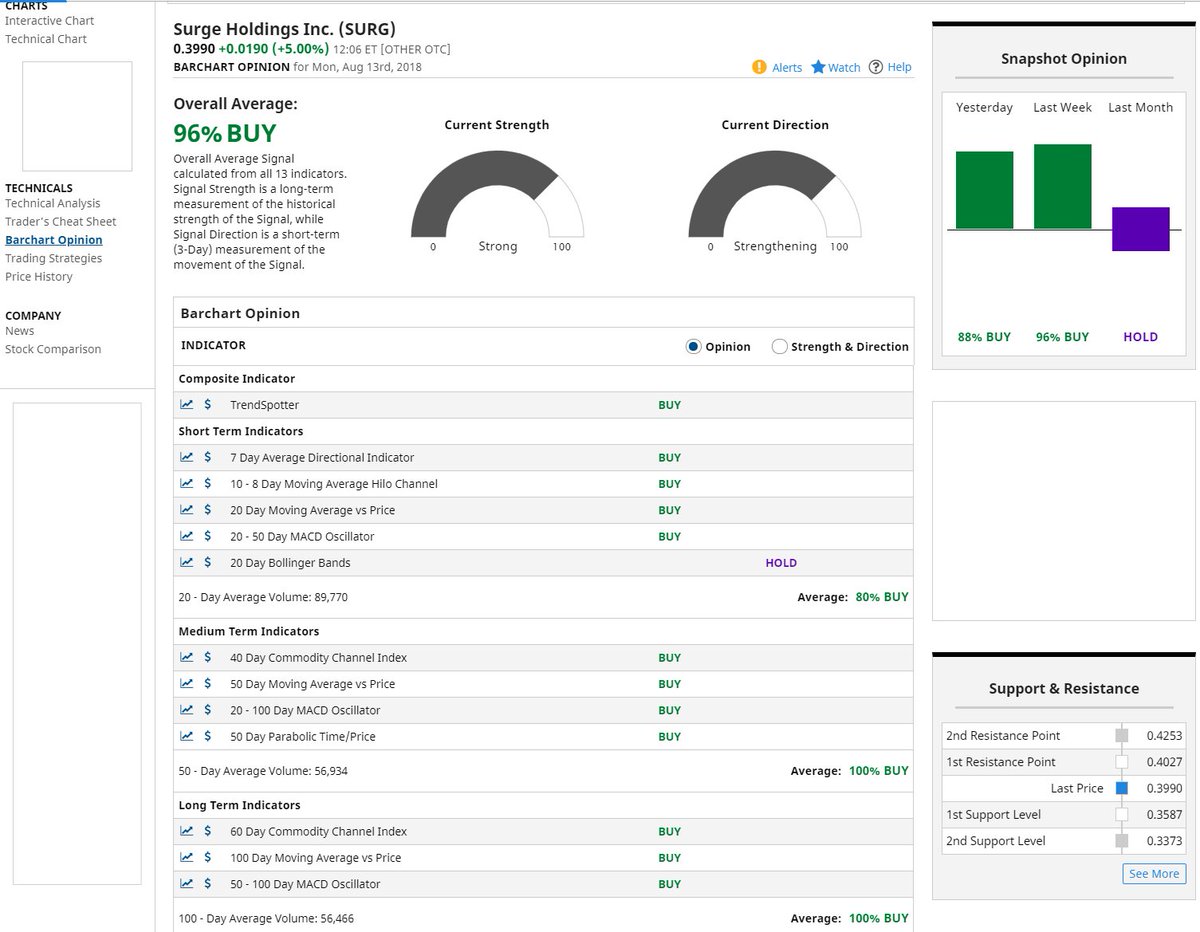Click dollar icon for 10 - 8 Day Hilo Channel
This screenshot has width=1200, height=932.
click(208, 483)
